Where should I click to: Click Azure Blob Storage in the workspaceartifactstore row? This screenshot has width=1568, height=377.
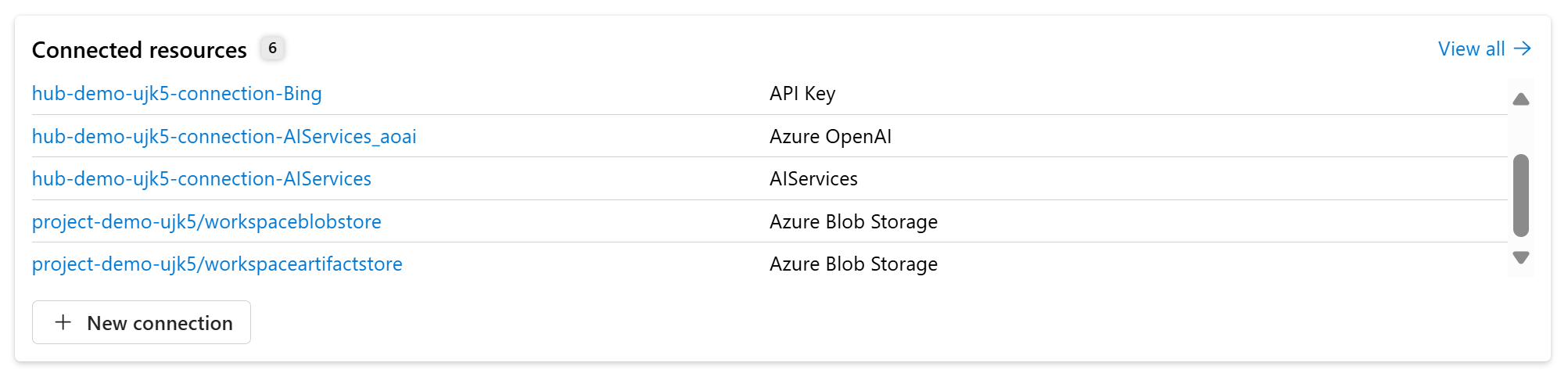[x=853, y=264]
